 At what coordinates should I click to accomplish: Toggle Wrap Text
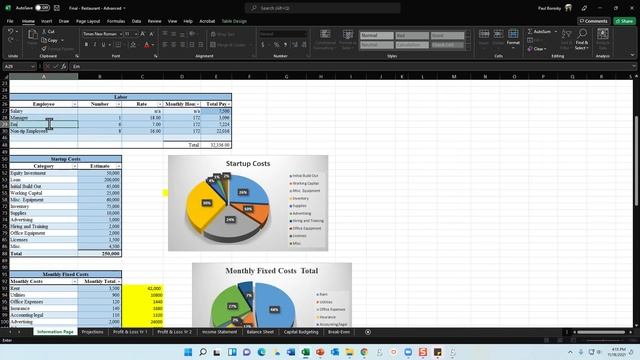[223, 34]
